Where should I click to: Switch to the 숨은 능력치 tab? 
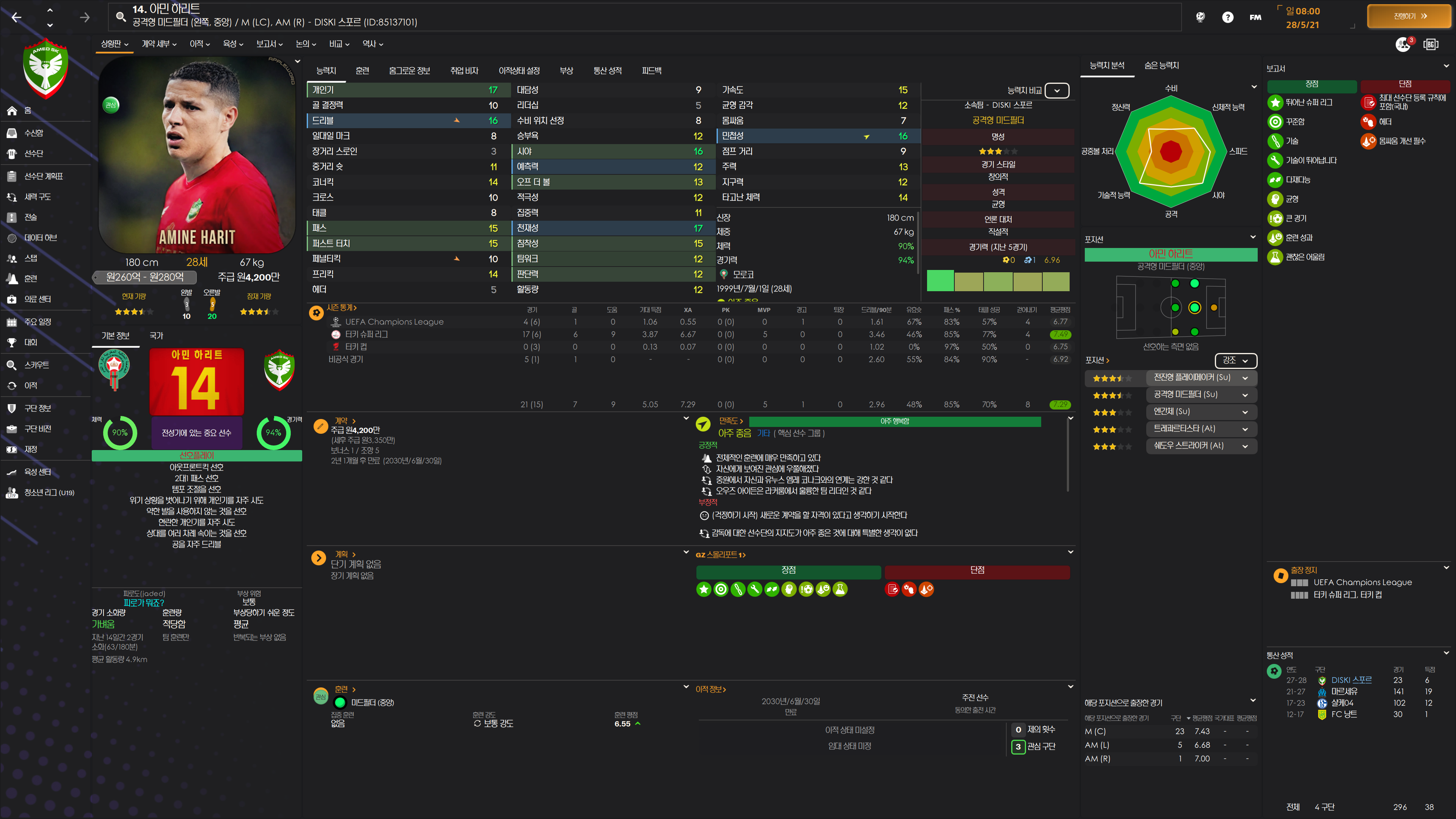(x=1161, y=66)
